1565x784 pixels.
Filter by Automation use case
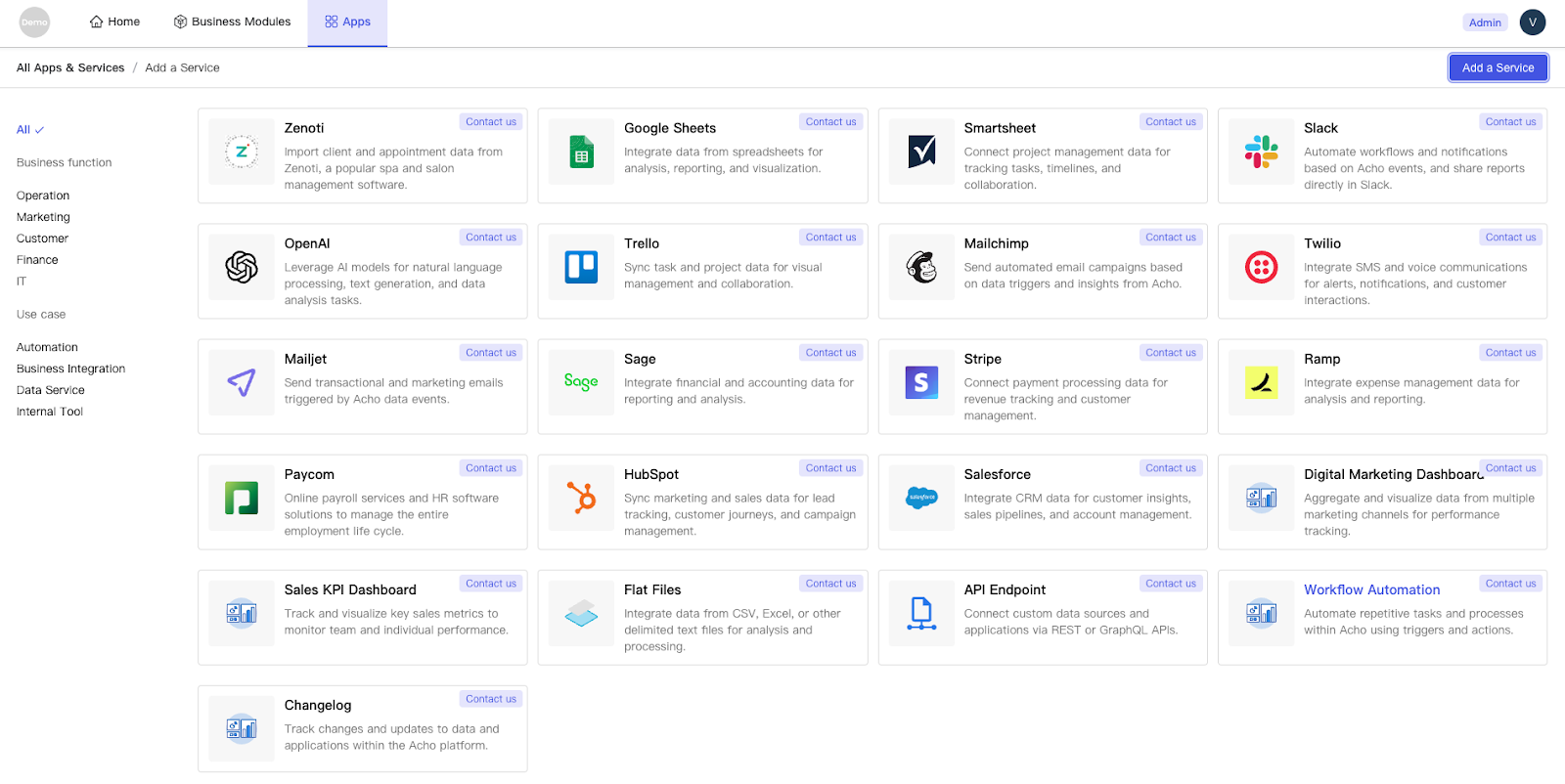coord(47,347)
